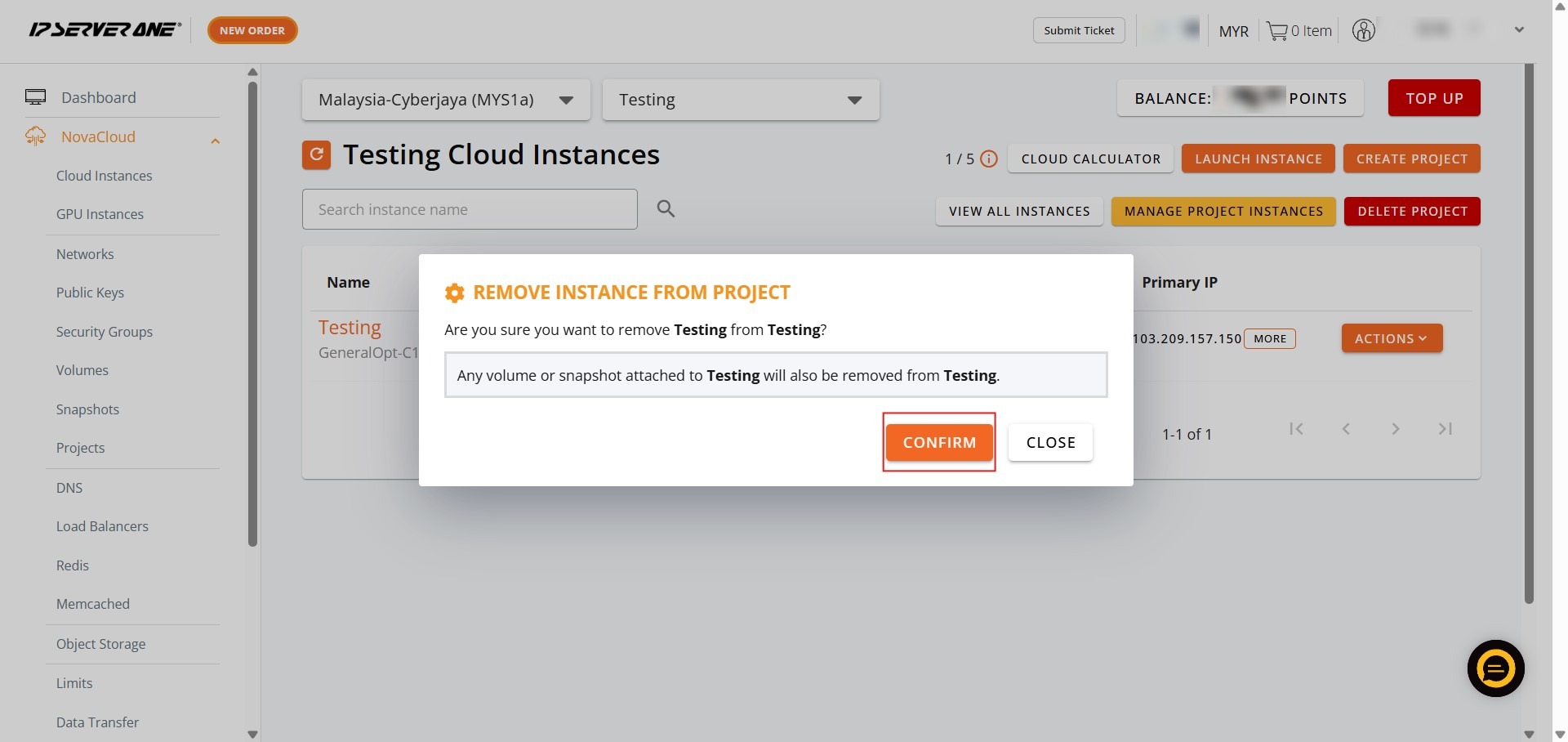The image size is (1568, 742).
Task: Click the instance quota info icon
Action: [x=989, y=159]
